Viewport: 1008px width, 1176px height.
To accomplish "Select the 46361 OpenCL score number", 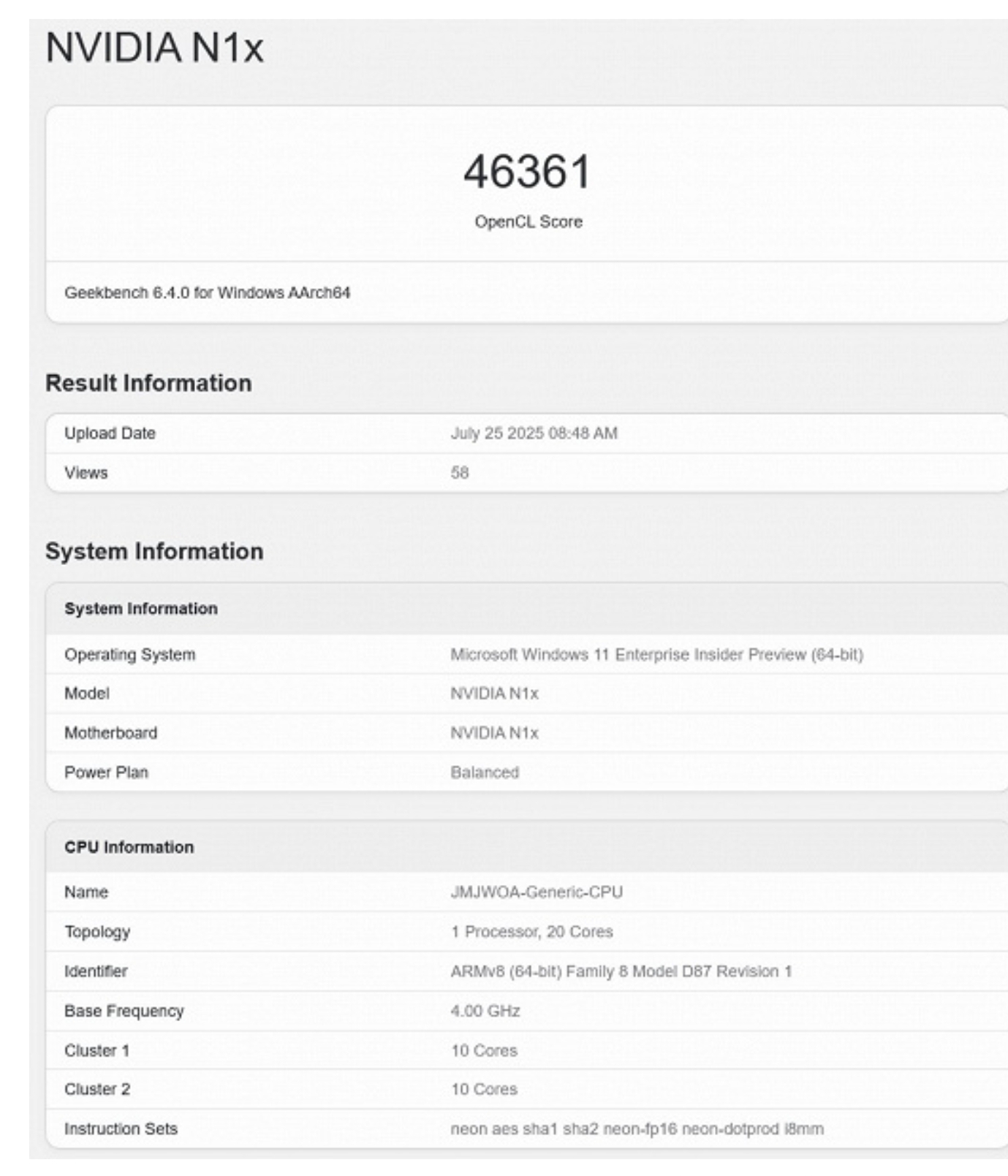I will pos(528,172).
